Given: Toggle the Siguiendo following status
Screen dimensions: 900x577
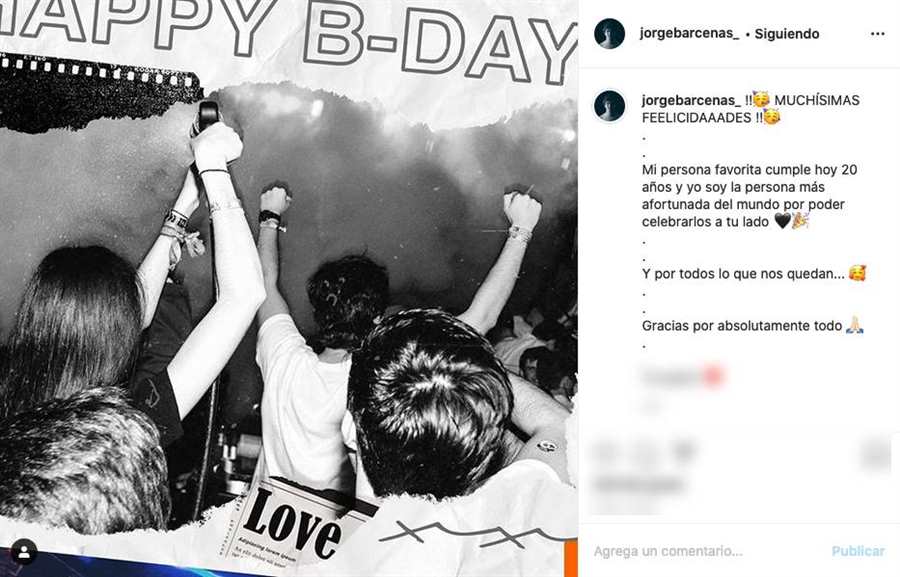Looking at the screenshot, I should [786, 34].
